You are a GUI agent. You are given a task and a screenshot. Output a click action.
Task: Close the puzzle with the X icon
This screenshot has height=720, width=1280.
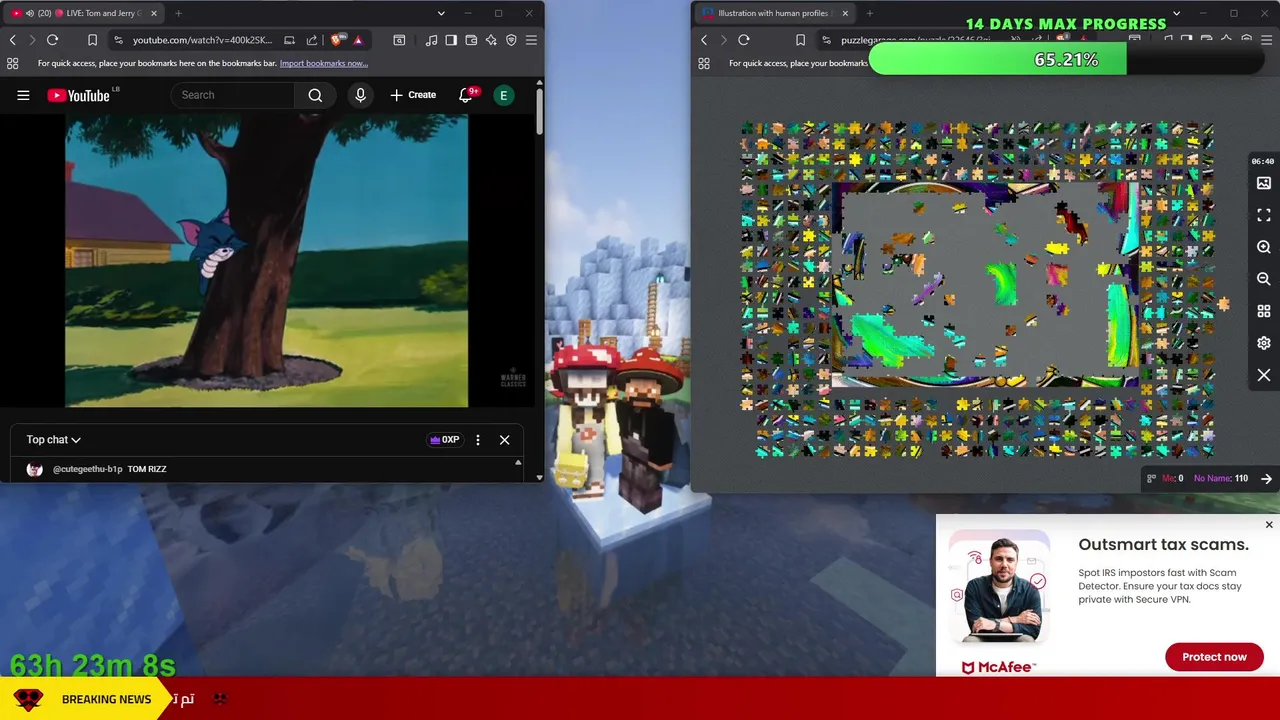click(1264, 375)
